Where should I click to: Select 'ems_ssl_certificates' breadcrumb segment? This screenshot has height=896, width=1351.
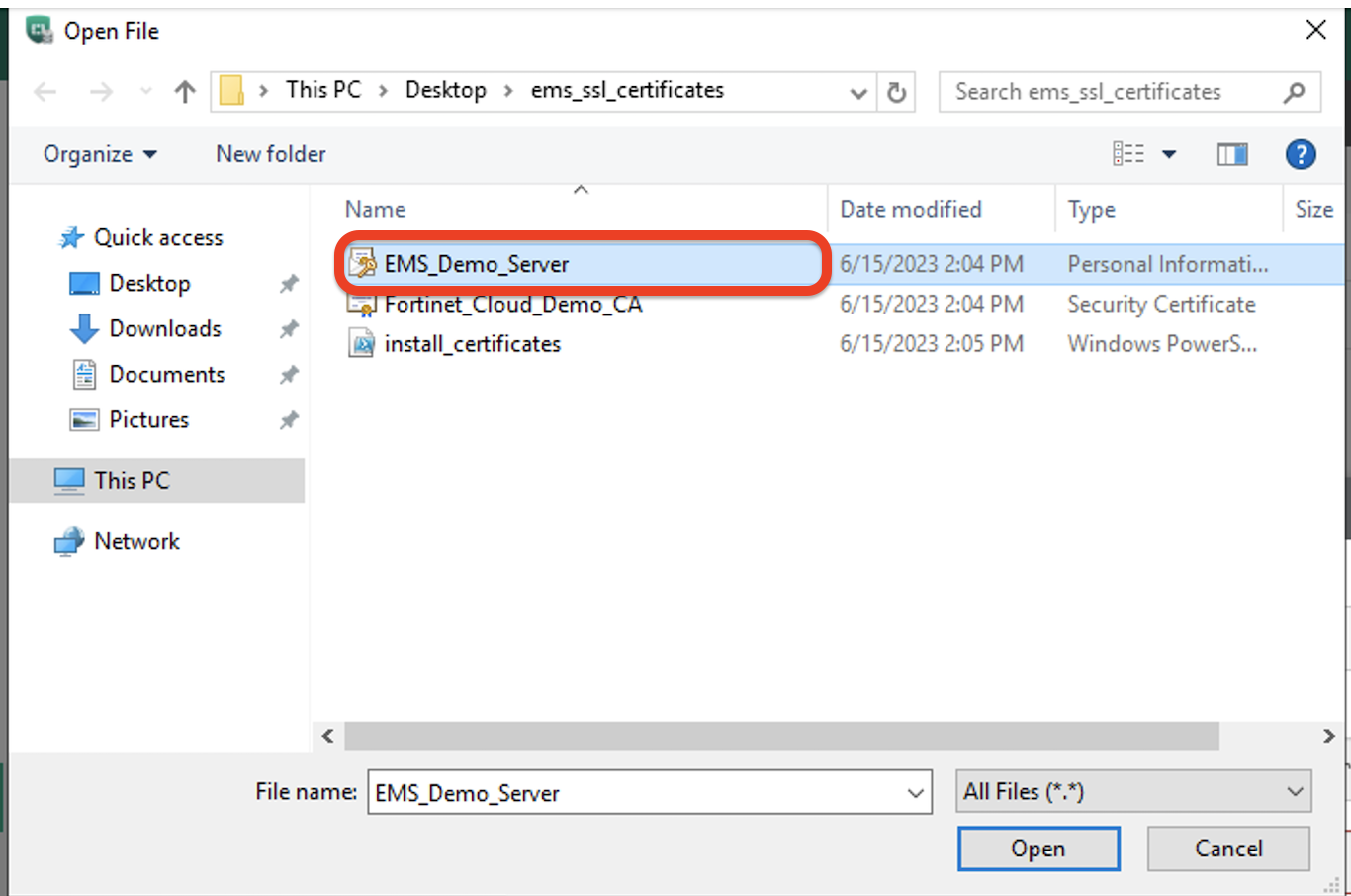pyautogui.click(x=627, y=90)
